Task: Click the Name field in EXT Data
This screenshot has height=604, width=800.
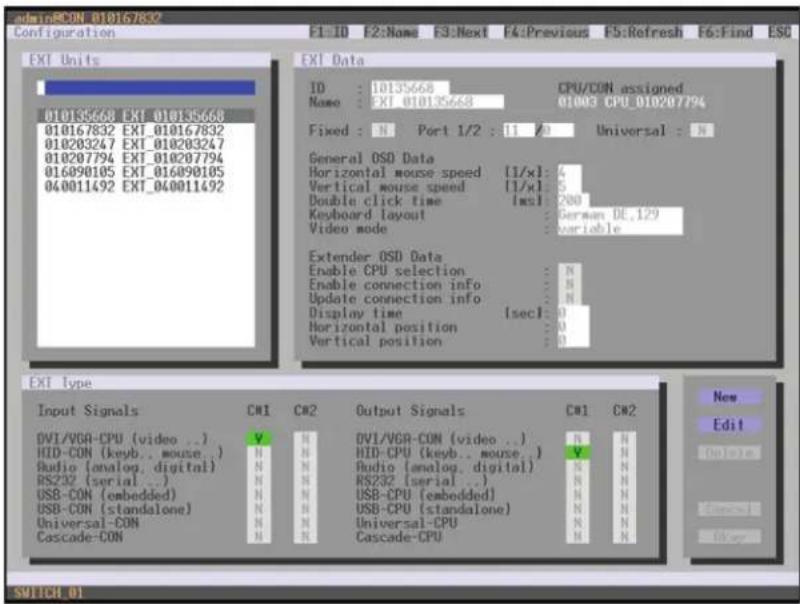Action: coord(437,102)
